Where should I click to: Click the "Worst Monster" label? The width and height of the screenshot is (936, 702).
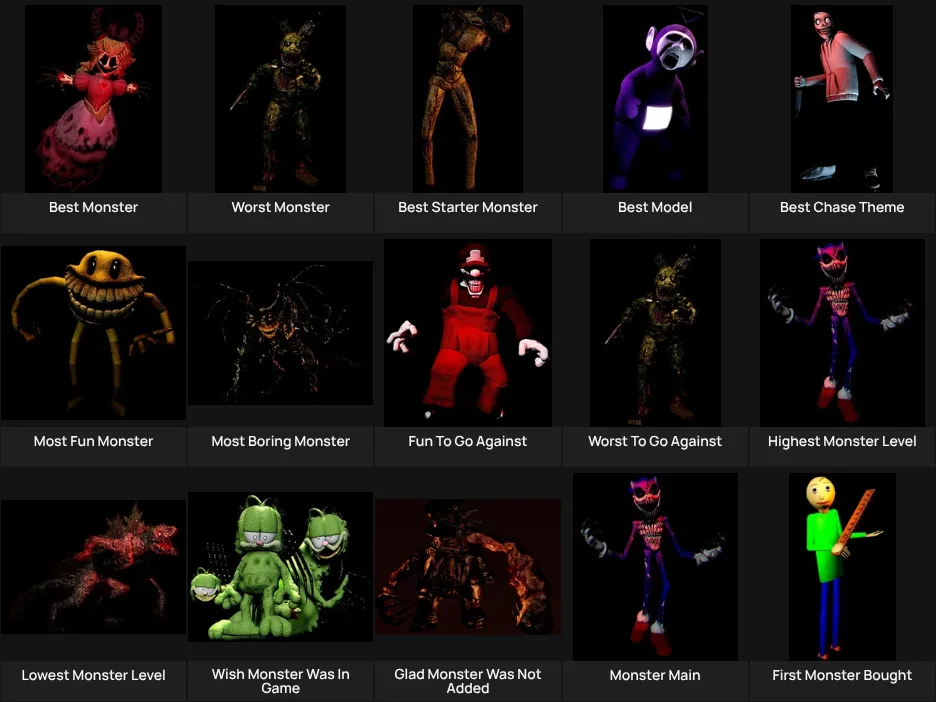(x=280, y=207)
